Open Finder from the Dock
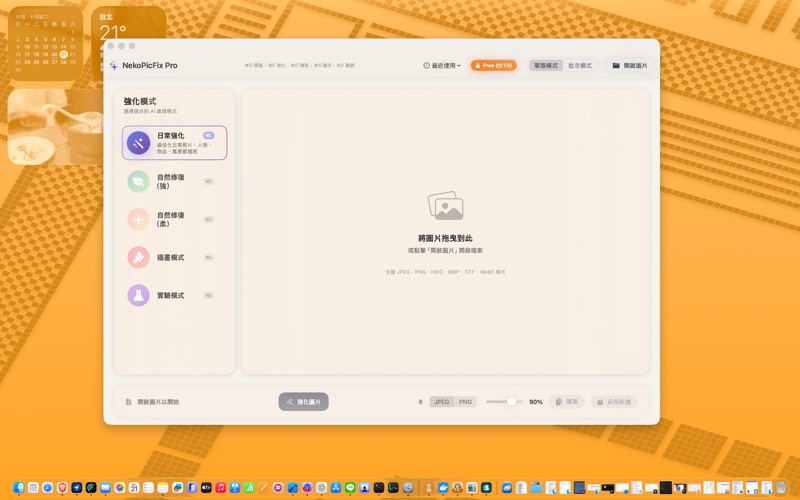 coord(19,487)
